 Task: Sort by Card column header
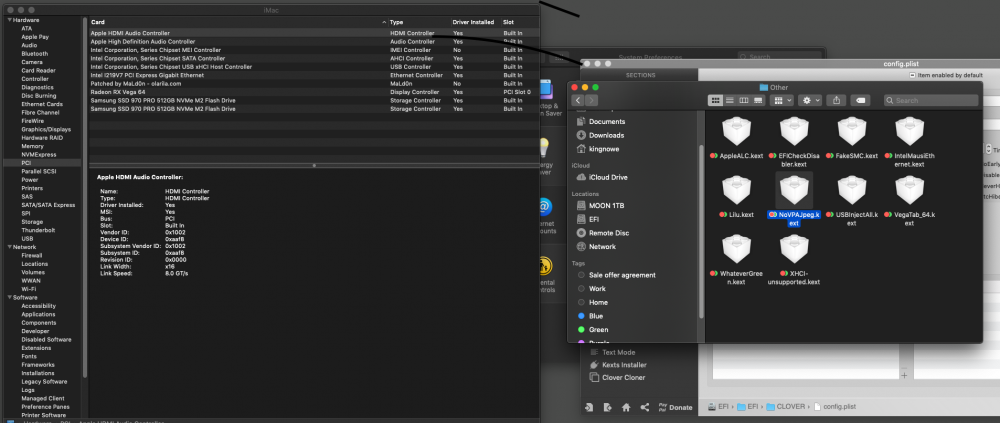click(x=238, y=22)
